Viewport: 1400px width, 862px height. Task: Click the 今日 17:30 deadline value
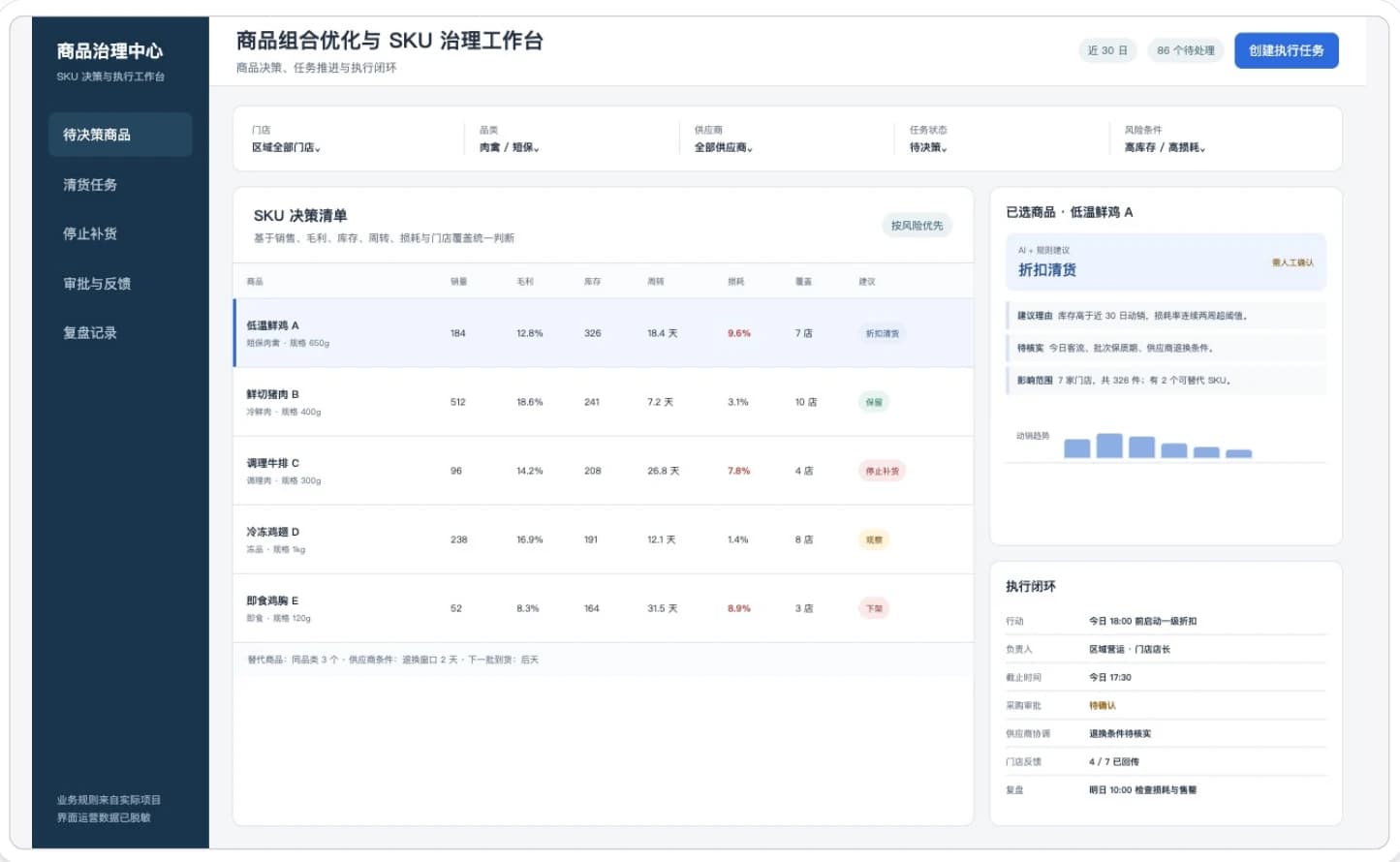pyautogui.click(x=1110, y=677)
